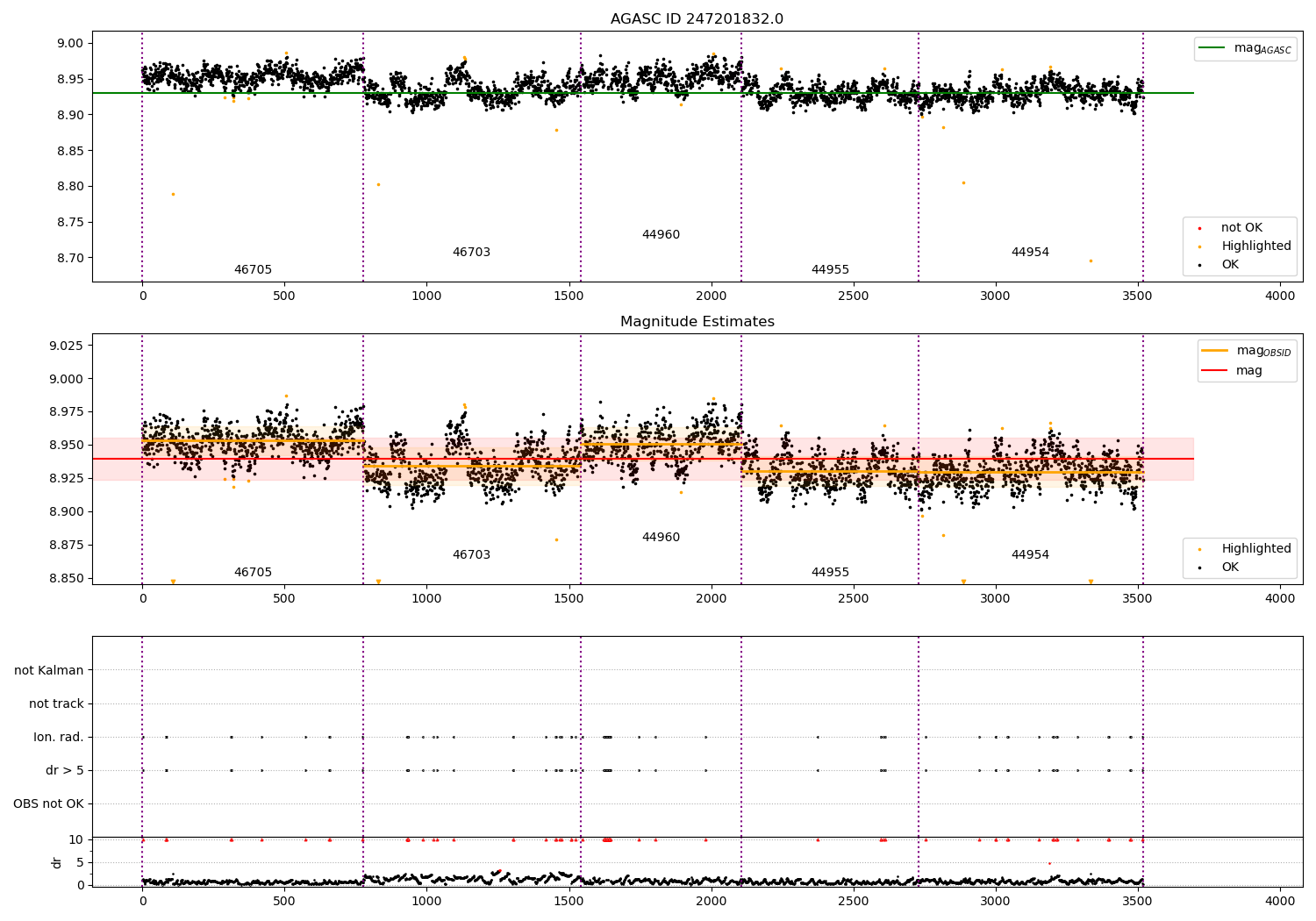Click obsid label 44955 in top plot
The height and width of the screenshot is (921, 1316).
830,270
